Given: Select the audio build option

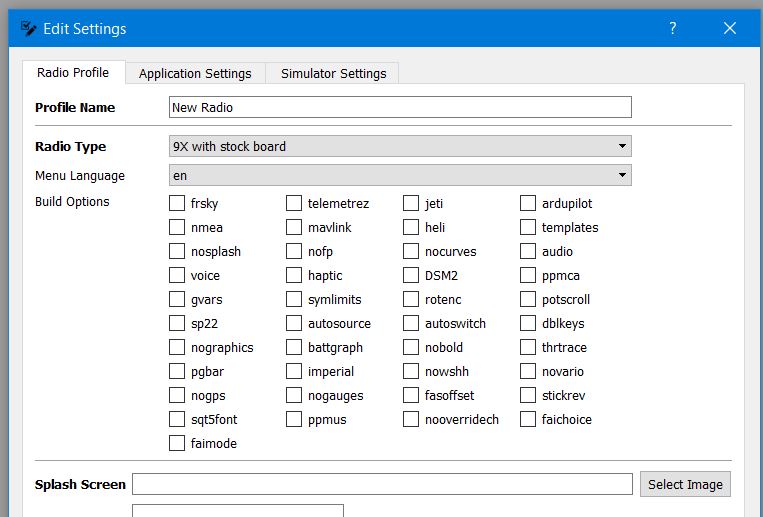Looking at the screenshot, I should click(528, 251).
